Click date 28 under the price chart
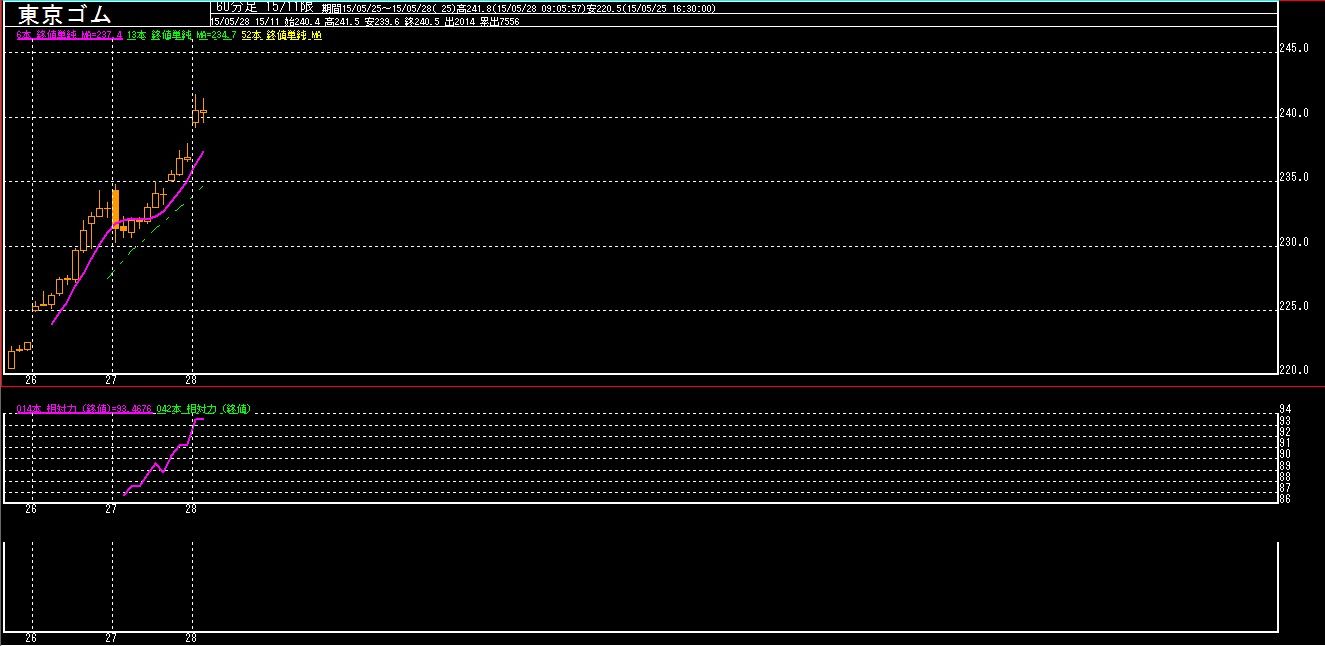The height and width of the screenshot is (646, 1325). 191,380
